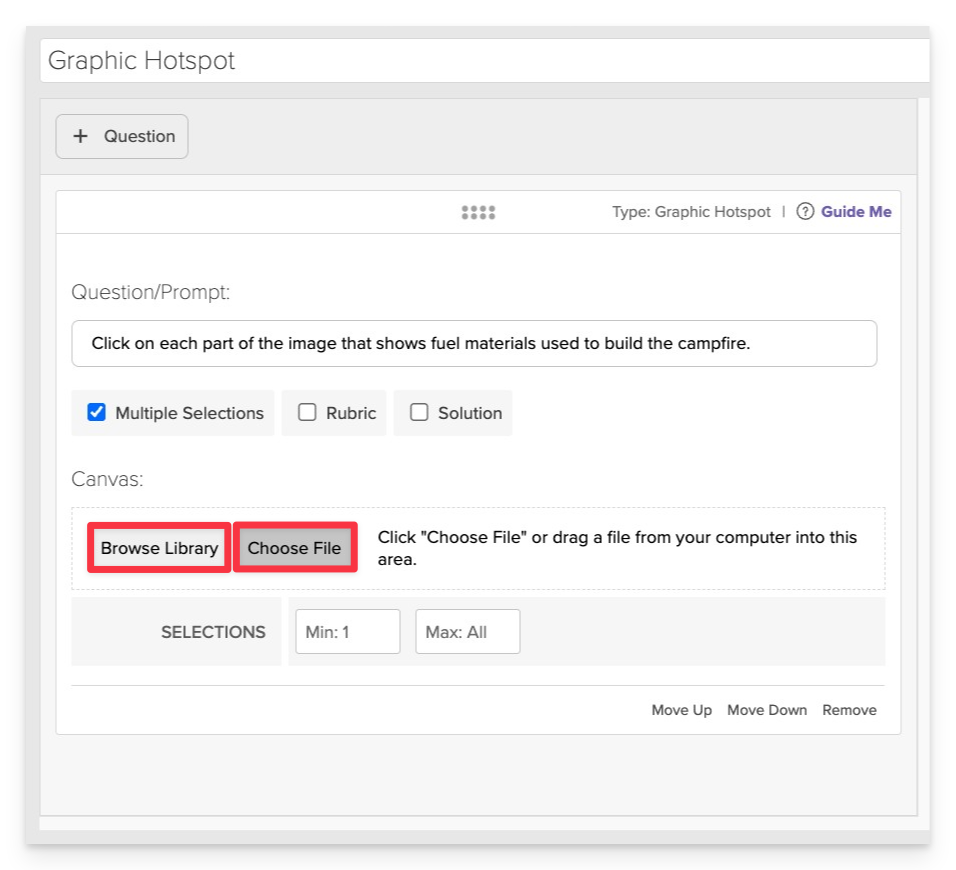Open the Guide Me link
Viewport: 956px width, 870px height.
coord(856,212)
